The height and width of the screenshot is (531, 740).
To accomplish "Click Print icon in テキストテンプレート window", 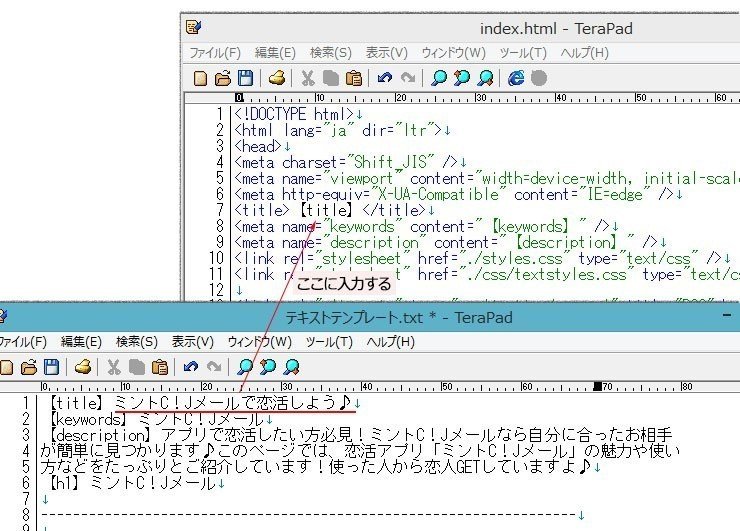I will 83,367.
